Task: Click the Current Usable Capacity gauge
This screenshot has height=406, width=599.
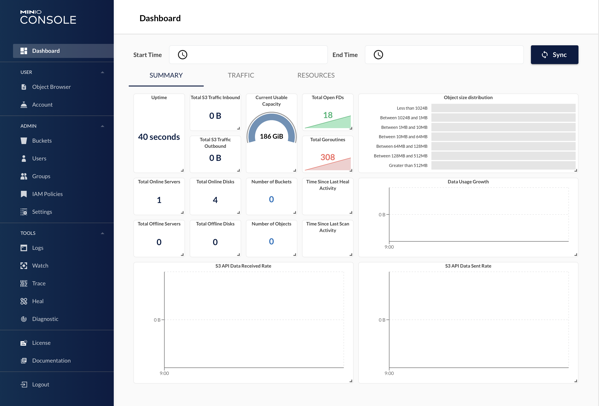Action: (x=272, y=128)
